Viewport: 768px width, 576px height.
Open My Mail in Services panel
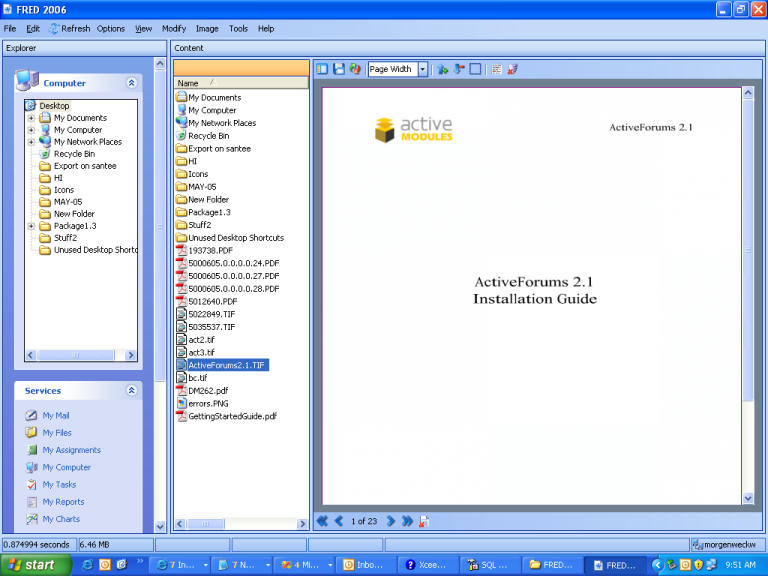55,415
